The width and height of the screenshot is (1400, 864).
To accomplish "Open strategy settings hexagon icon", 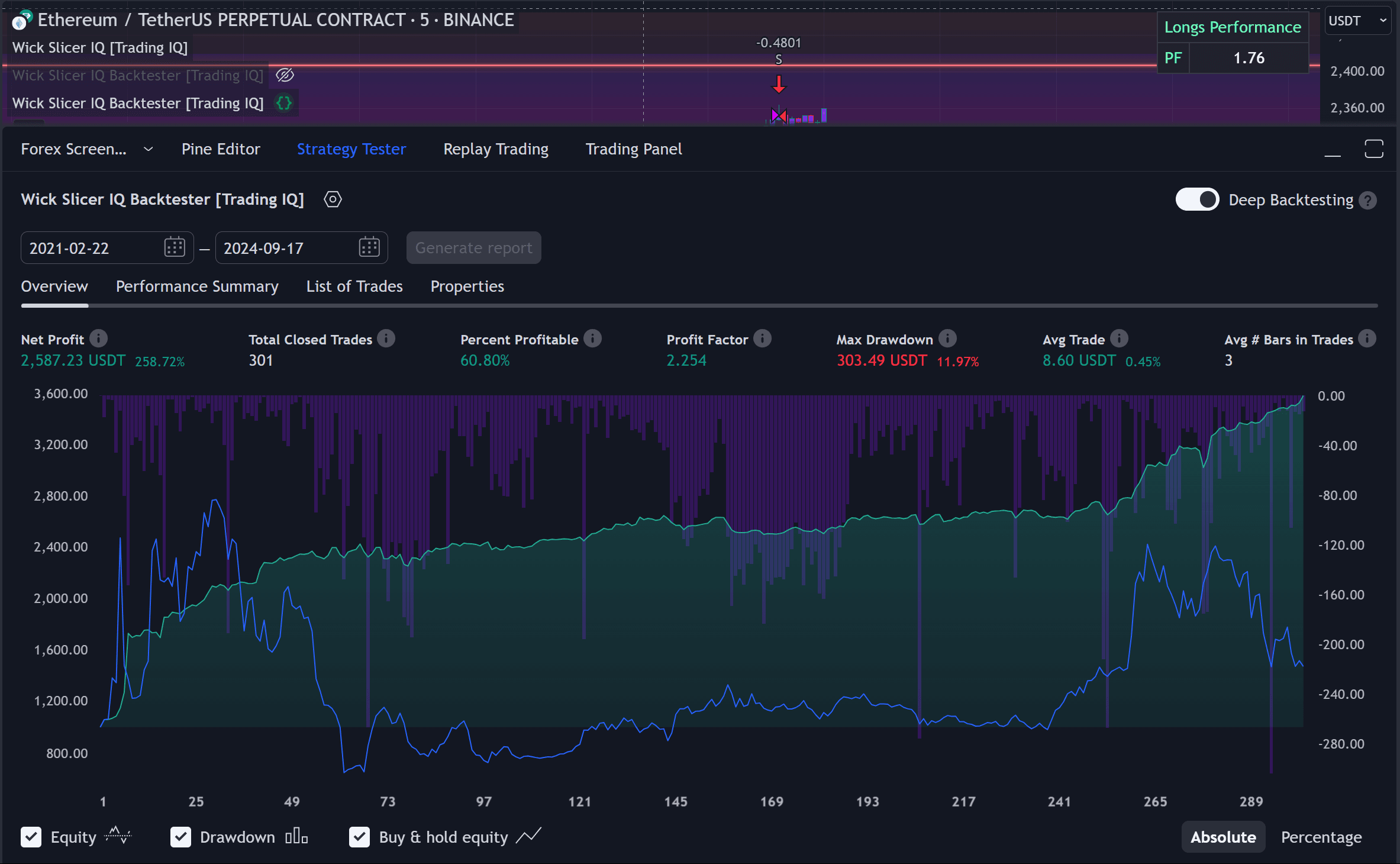I will click(333, 199).
